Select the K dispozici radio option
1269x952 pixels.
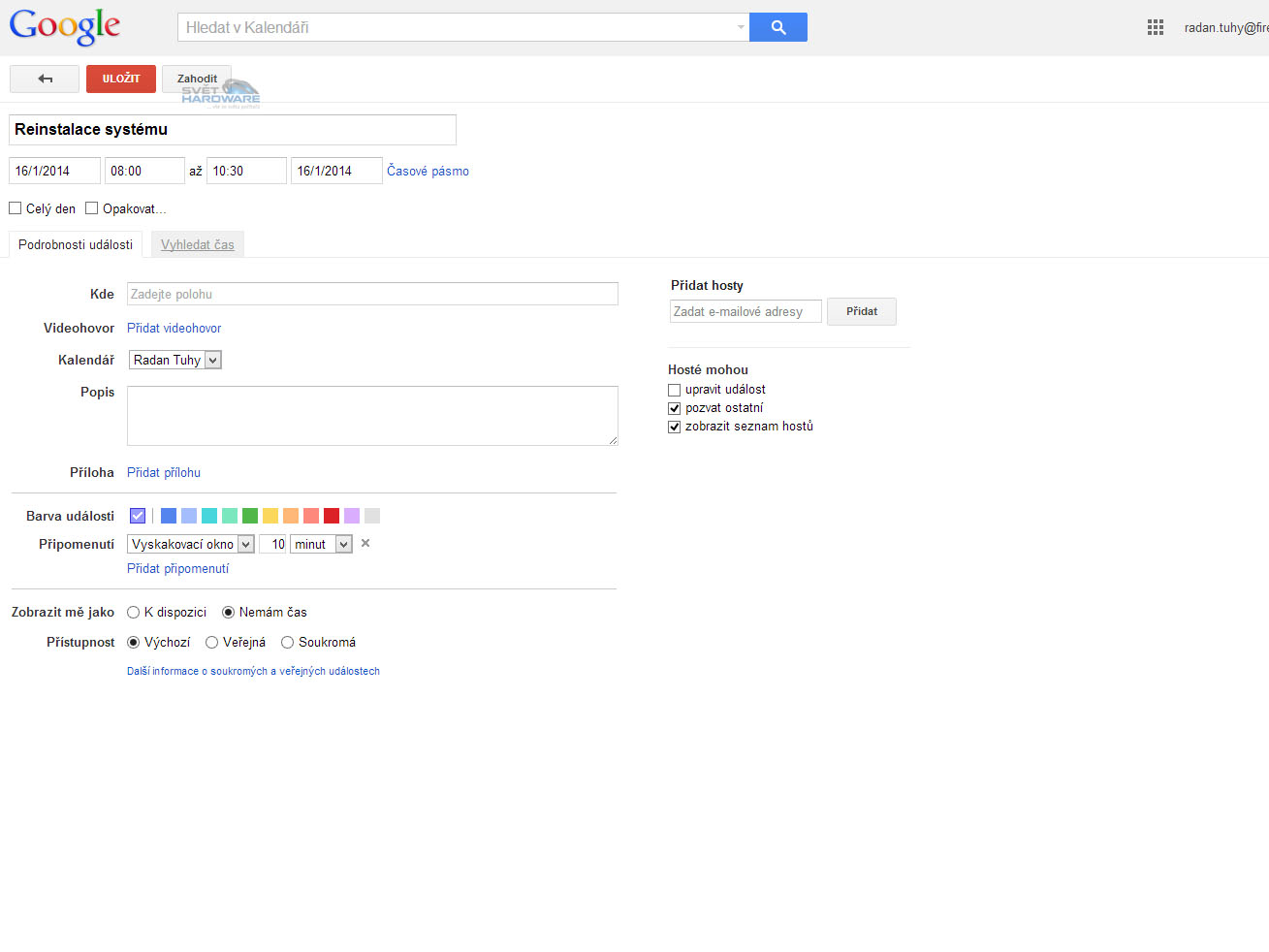(x=134, y=613)
